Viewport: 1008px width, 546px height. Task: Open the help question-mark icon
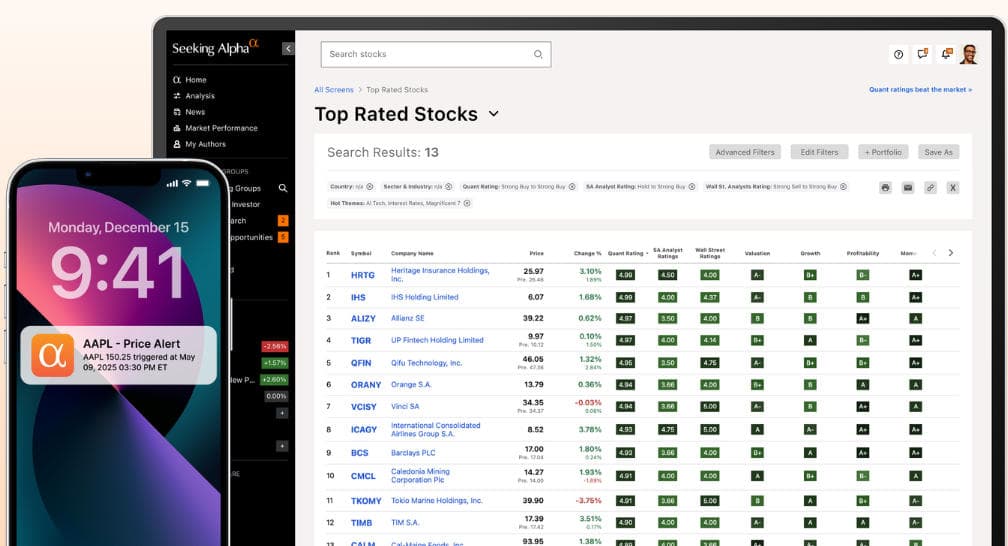(899, 55)
